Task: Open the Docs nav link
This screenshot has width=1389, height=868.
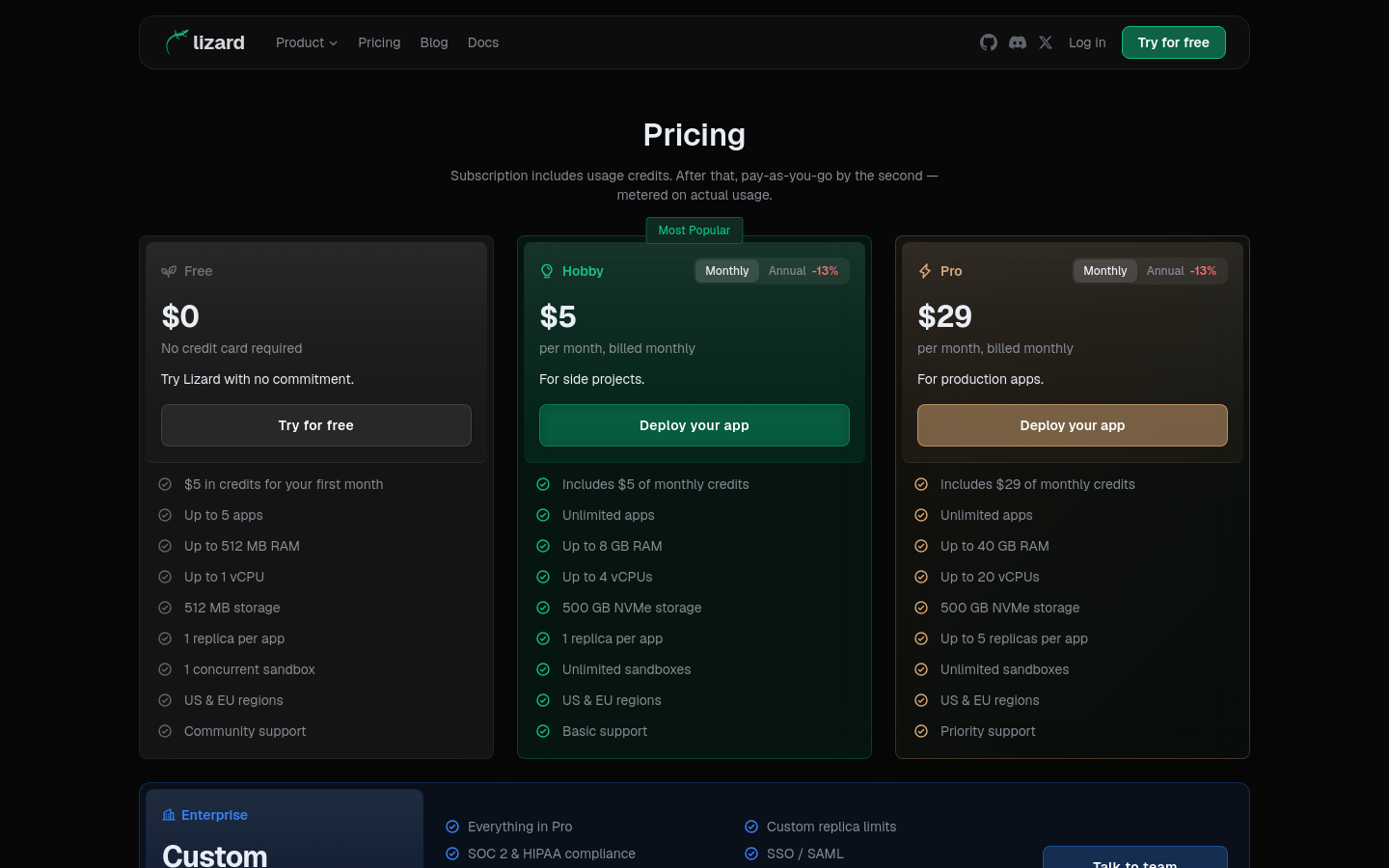Action: pos(483,42)
